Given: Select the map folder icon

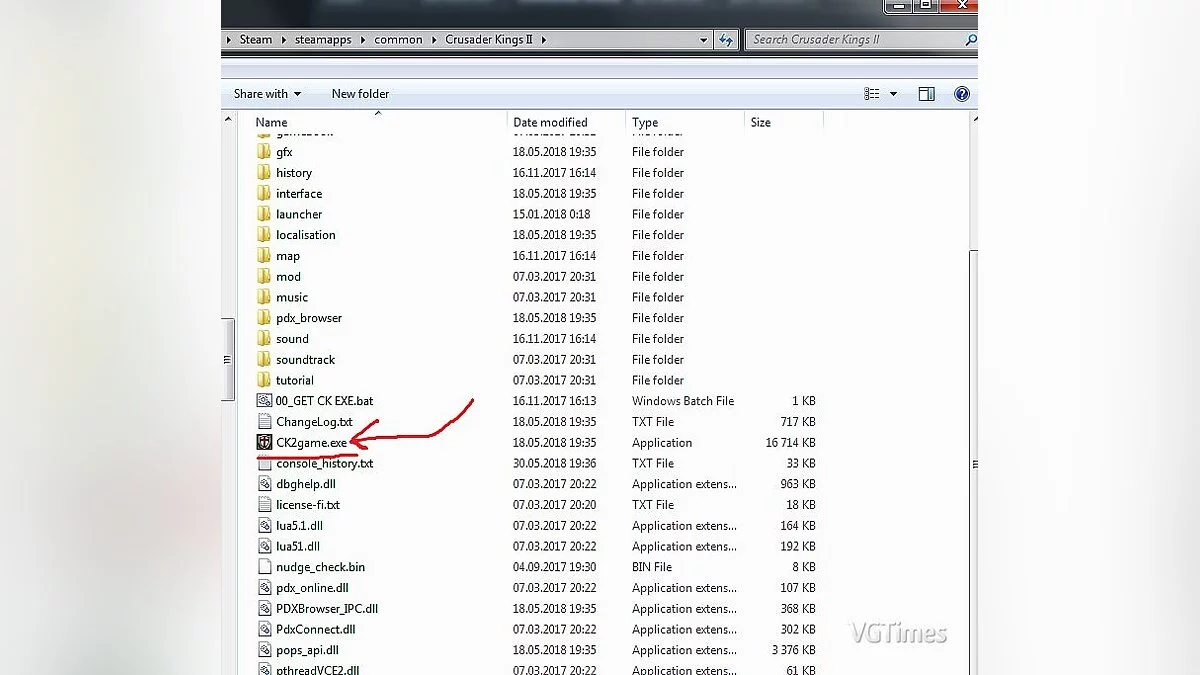Looking at the screenshot, I should coord(264,256).
